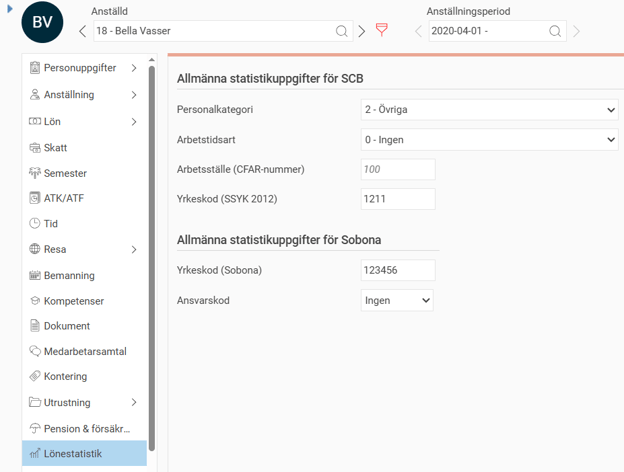Click the Yrkeskod (SSYK 2012) field

[398, 199]
